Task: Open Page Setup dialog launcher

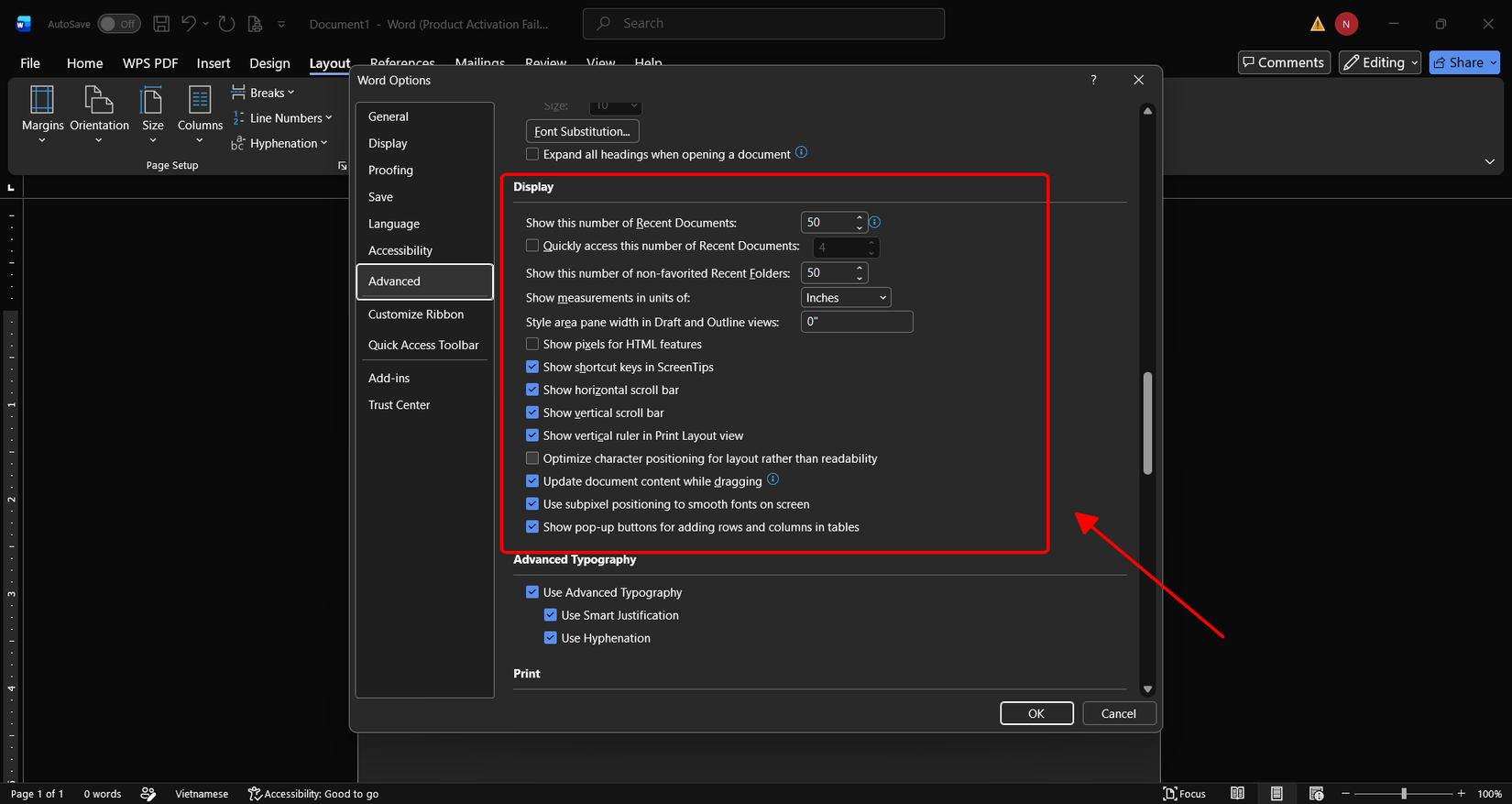Action: click(343, 166)
